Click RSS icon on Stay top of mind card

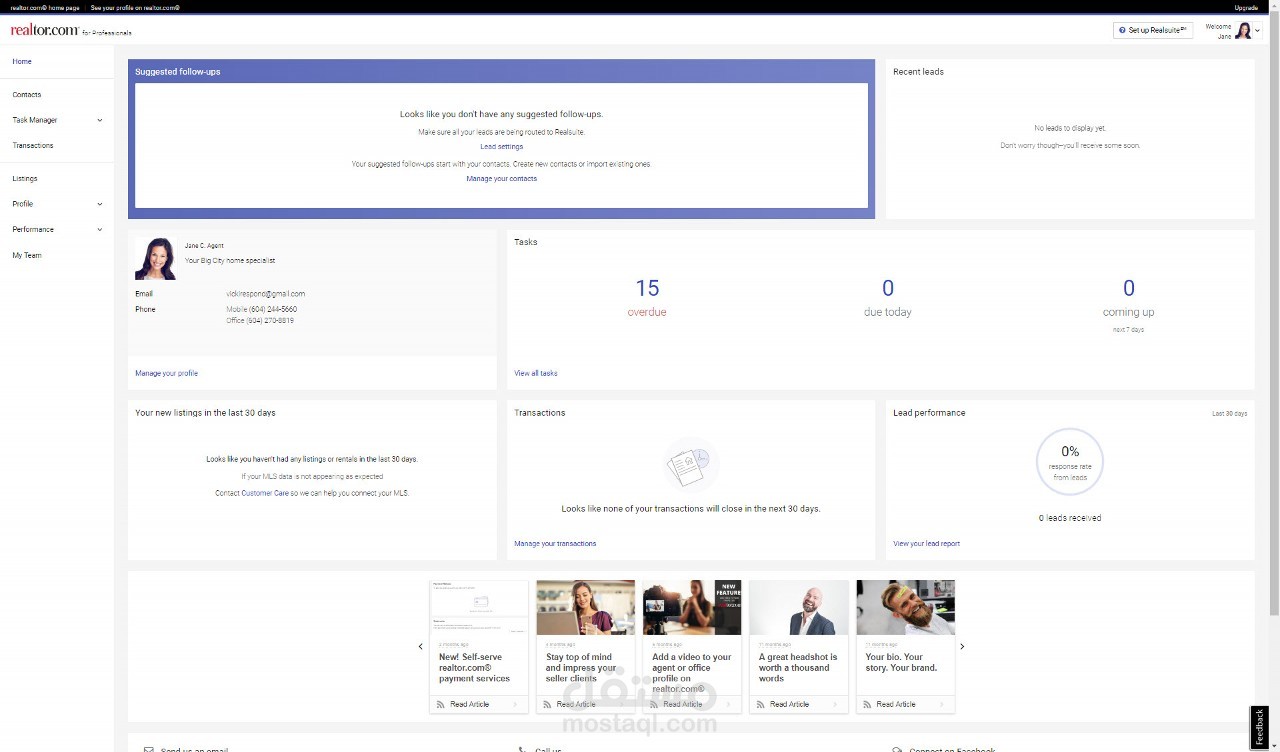point(546,704)
